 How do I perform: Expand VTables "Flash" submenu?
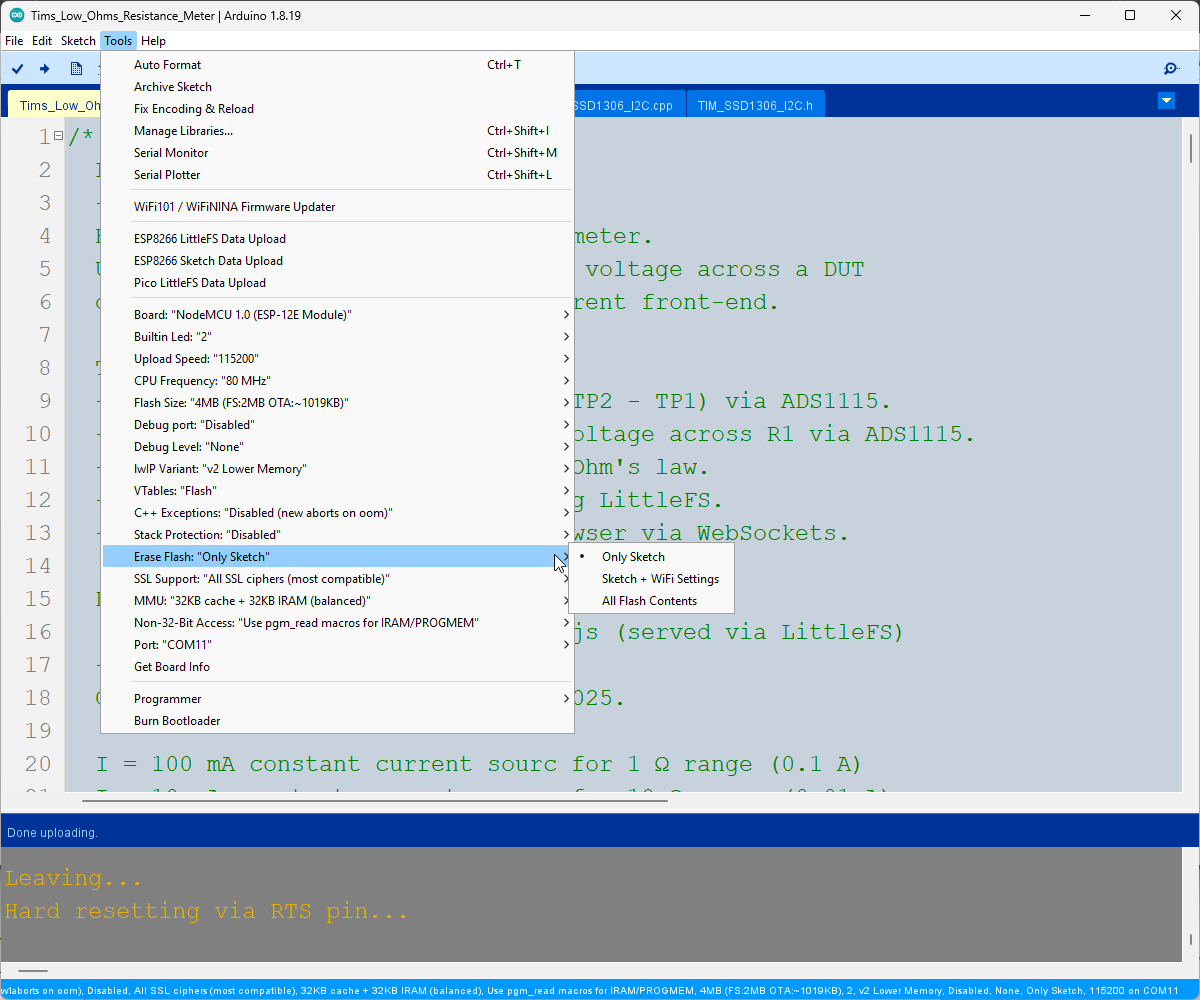(338, 491)
